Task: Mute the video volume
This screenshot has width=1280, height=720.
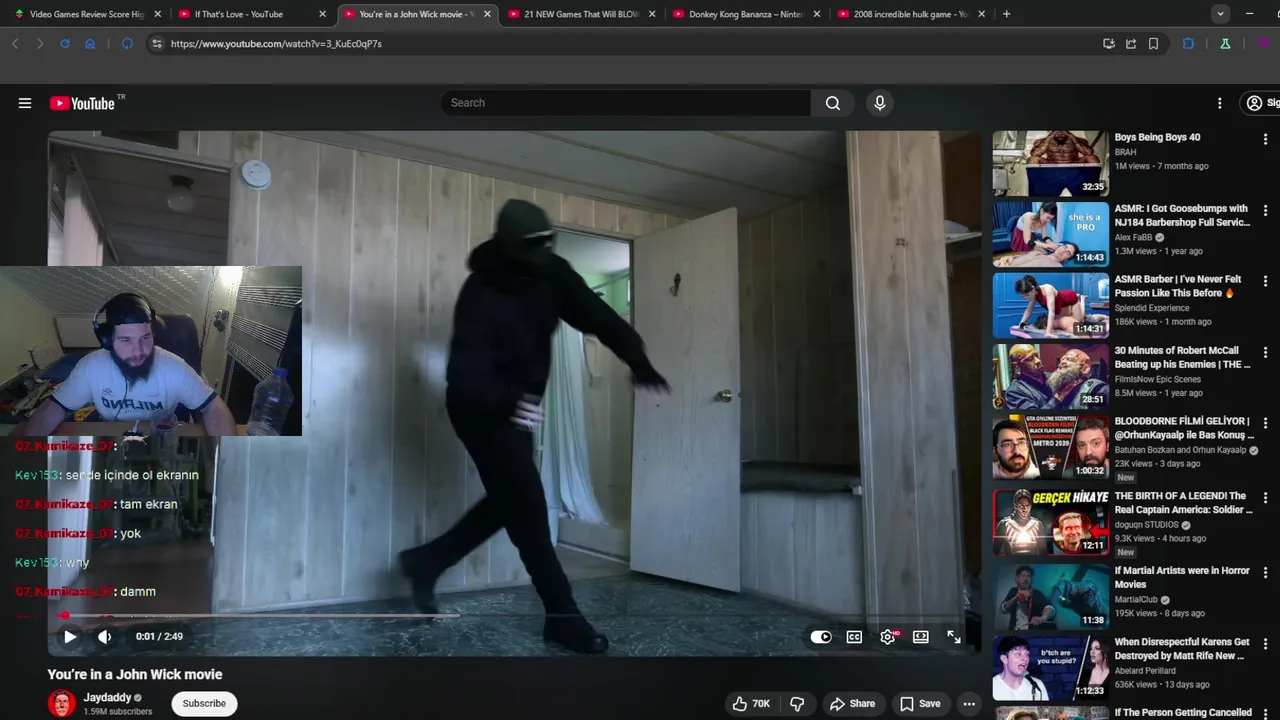Action: (x=105, y=636)
